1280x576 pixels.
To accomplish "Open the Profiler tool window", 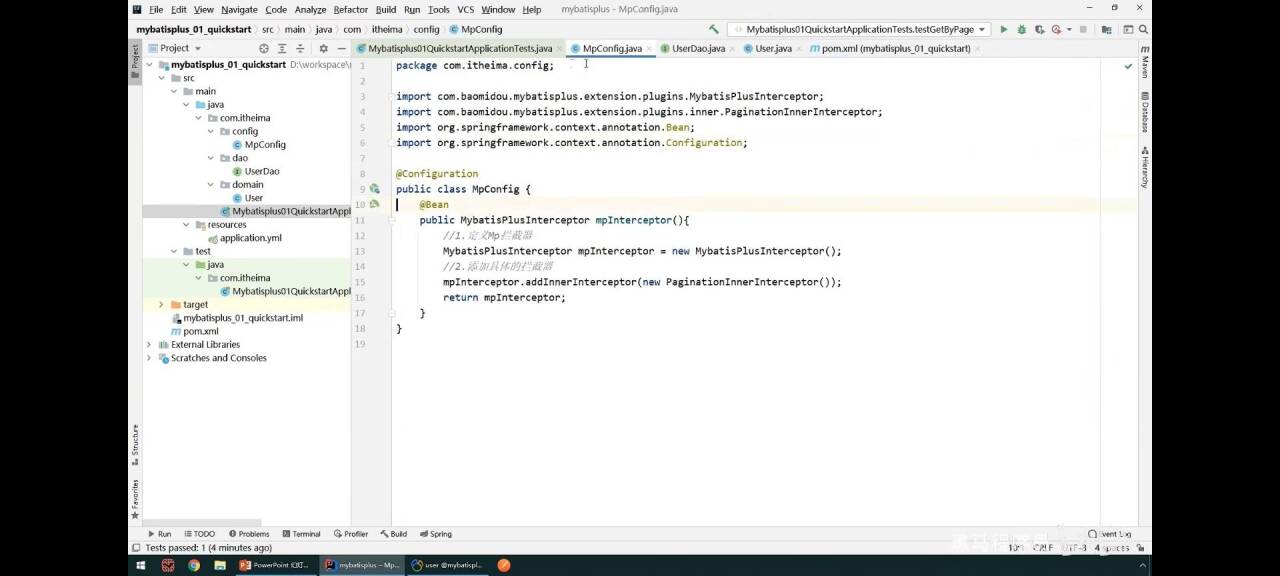I will [x=351, y=534].
